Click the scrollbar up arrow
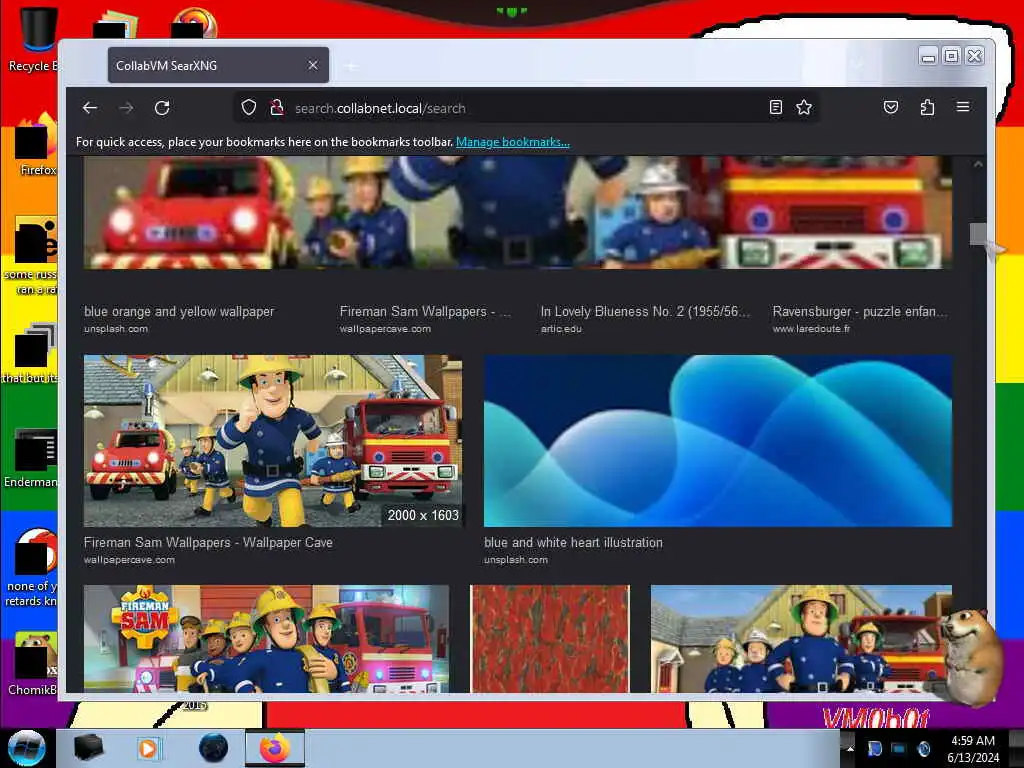The height and width of the screenshot is (768, 1024). [978, 165]
